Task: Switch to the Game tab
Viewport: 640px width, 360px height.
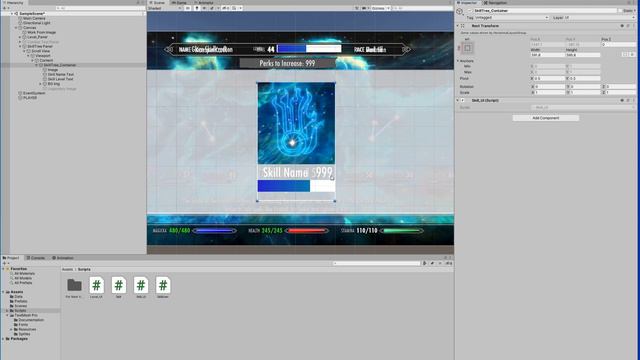Action: click(179, 2)
